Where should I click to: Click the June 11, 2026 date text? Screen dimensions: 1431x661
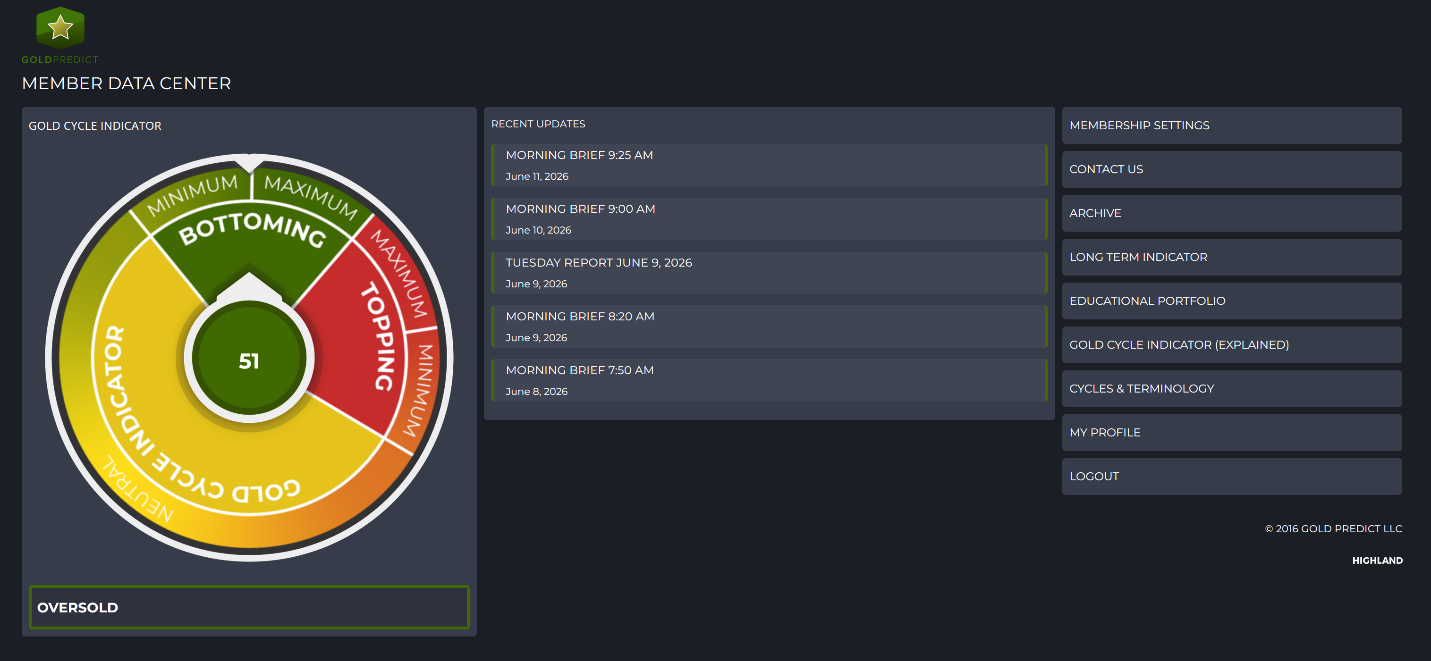point(537,177)
